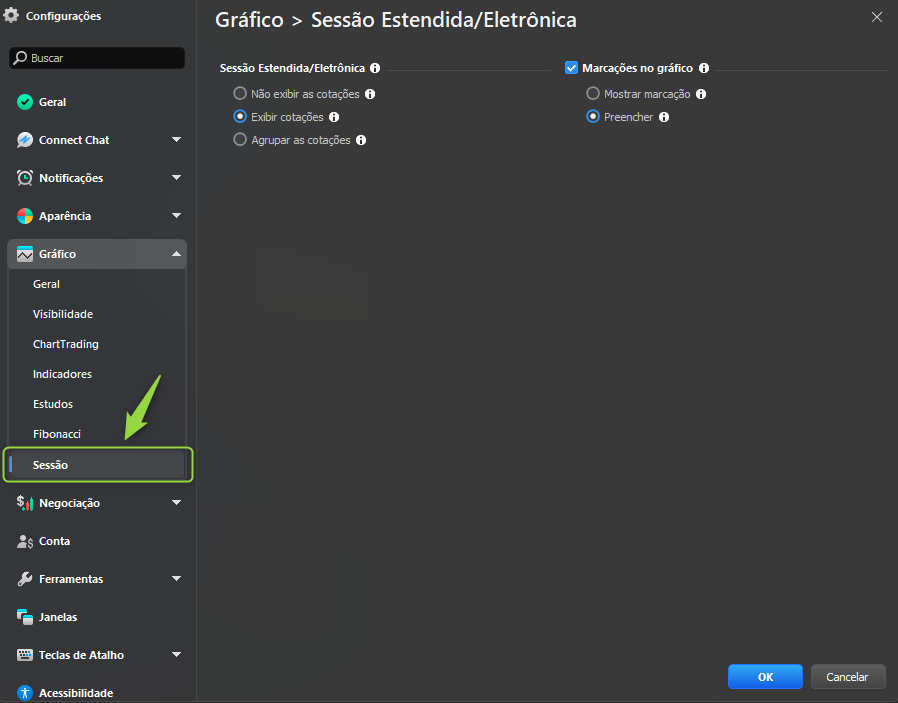Click the search magnifier icon
This screenshot has height=703, width=898.
click(20, 58)
